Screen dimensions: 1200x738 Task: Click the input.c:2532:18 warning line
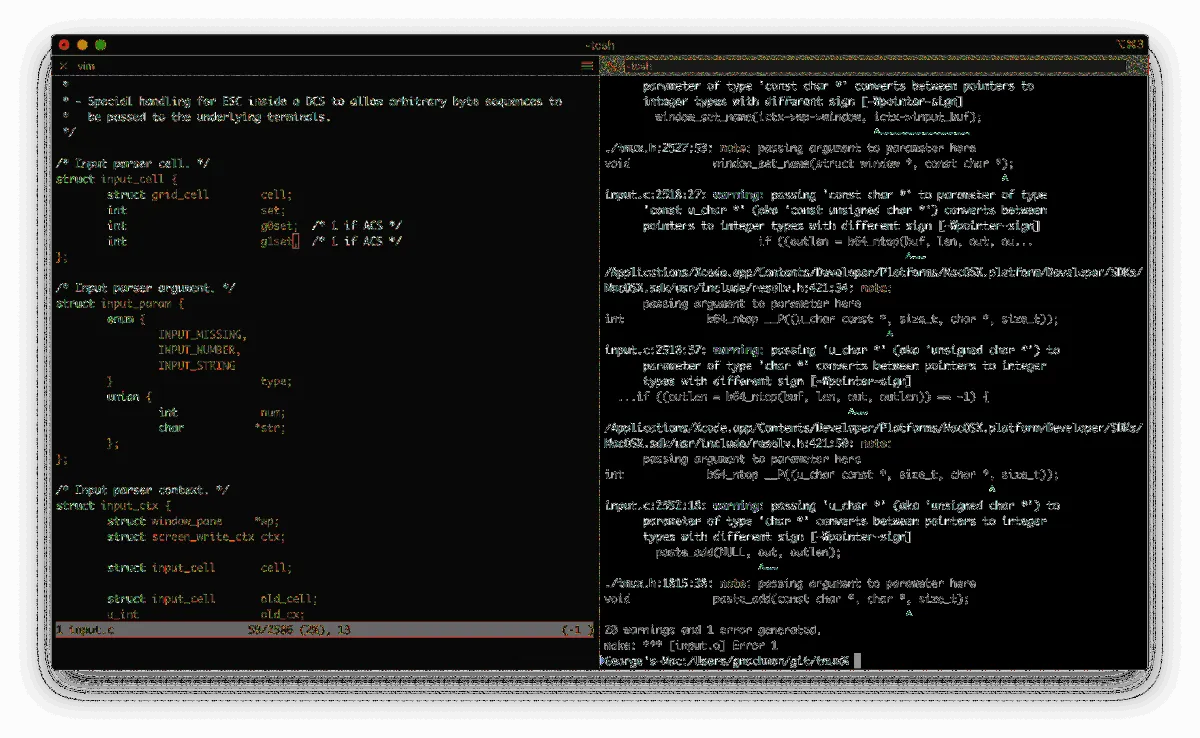tap(831, 505)
